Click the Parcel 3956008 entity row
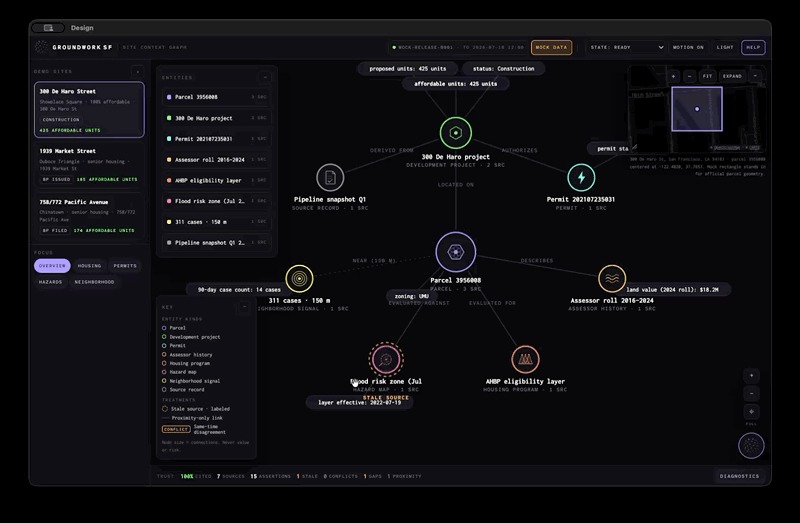800x523 pixels. [217, 97]
